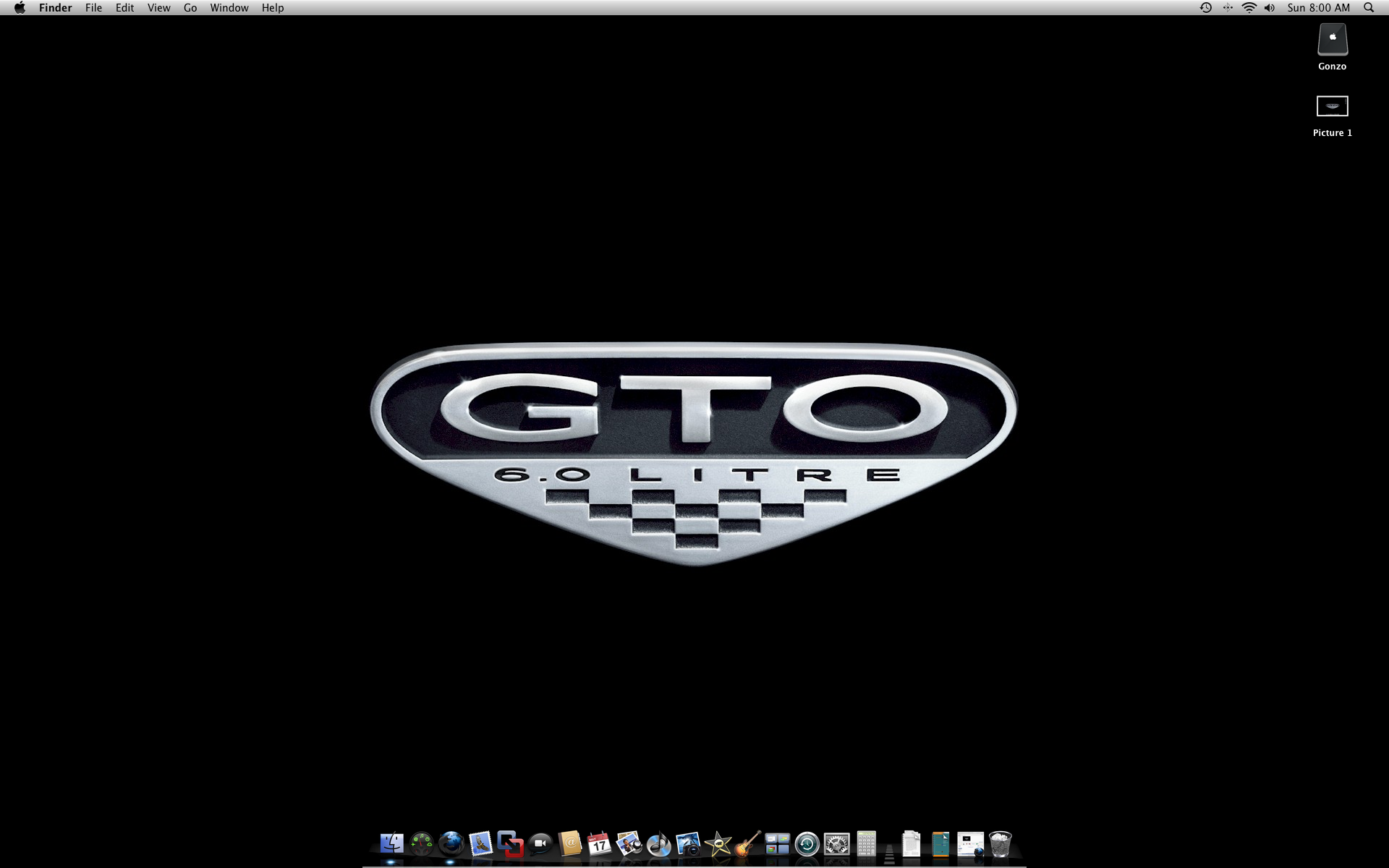Launch iCal calendar showing 17

pyautogui.click(x=599, y=843)
